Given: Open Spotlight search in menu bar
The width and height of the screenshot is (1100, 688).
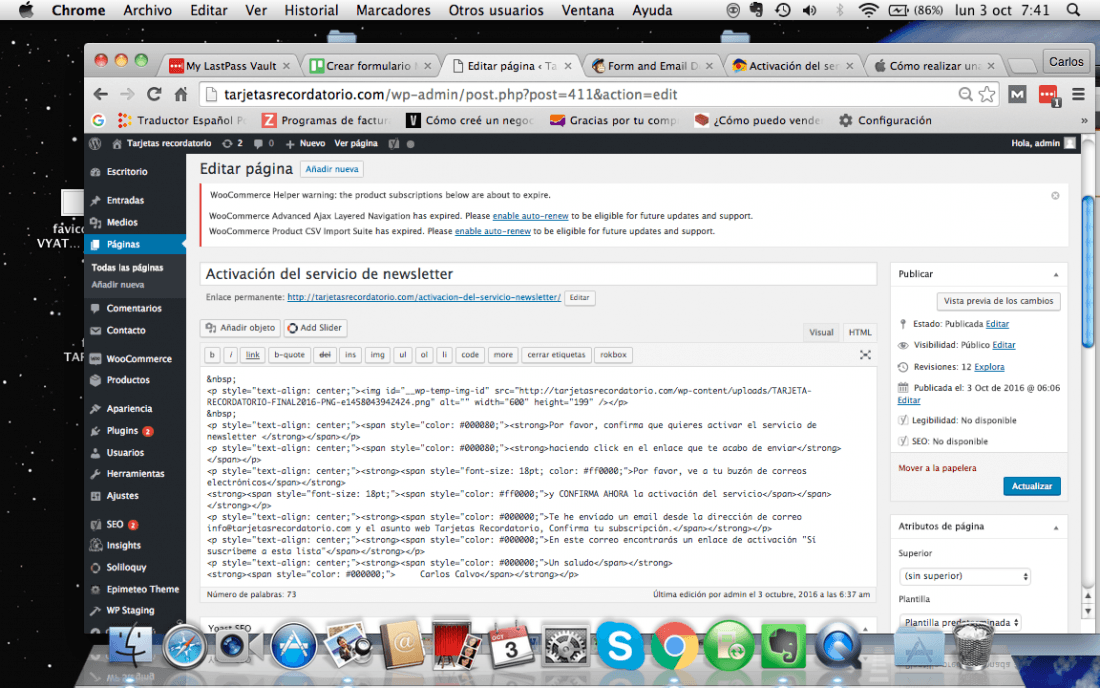Looking at the screenshot, I should tap(1073, 10).
